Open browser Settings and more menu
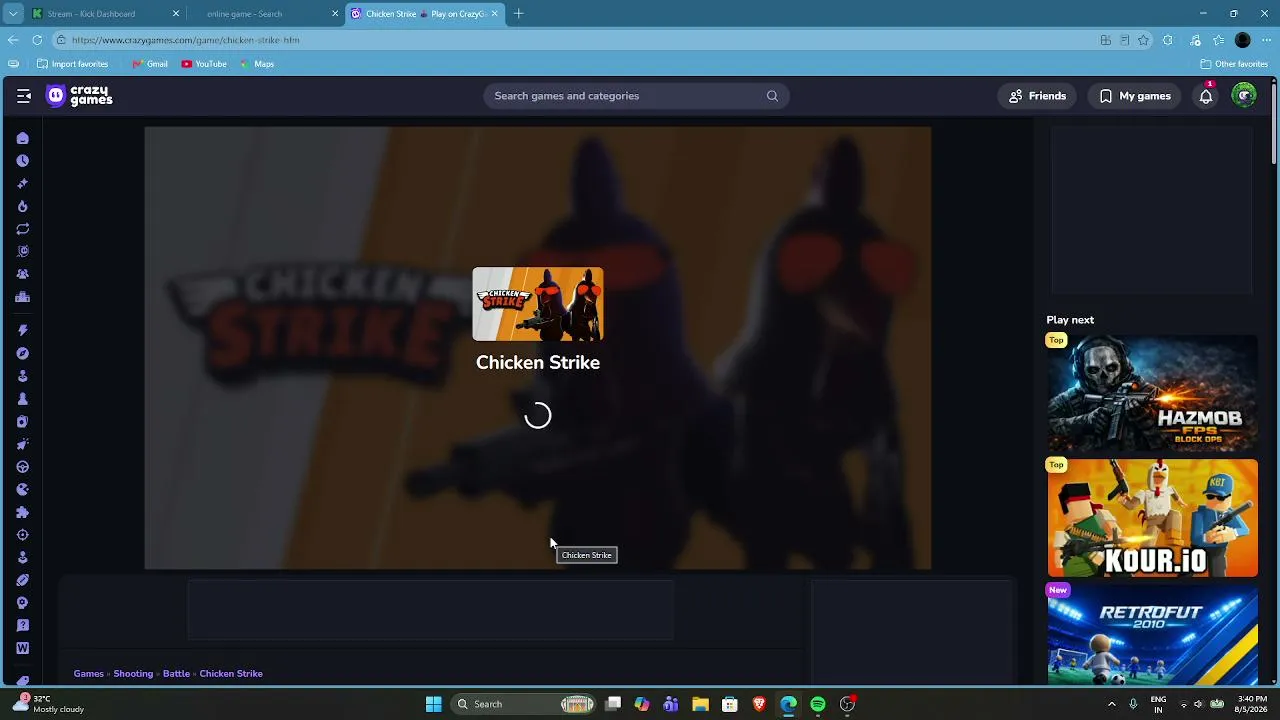 [x=1267, y=40]
